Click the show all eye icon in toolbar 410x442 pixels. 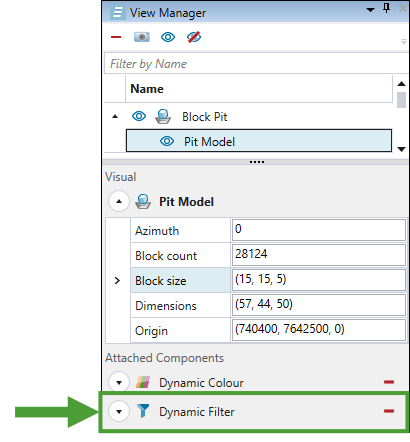click(x=168, y=37)
